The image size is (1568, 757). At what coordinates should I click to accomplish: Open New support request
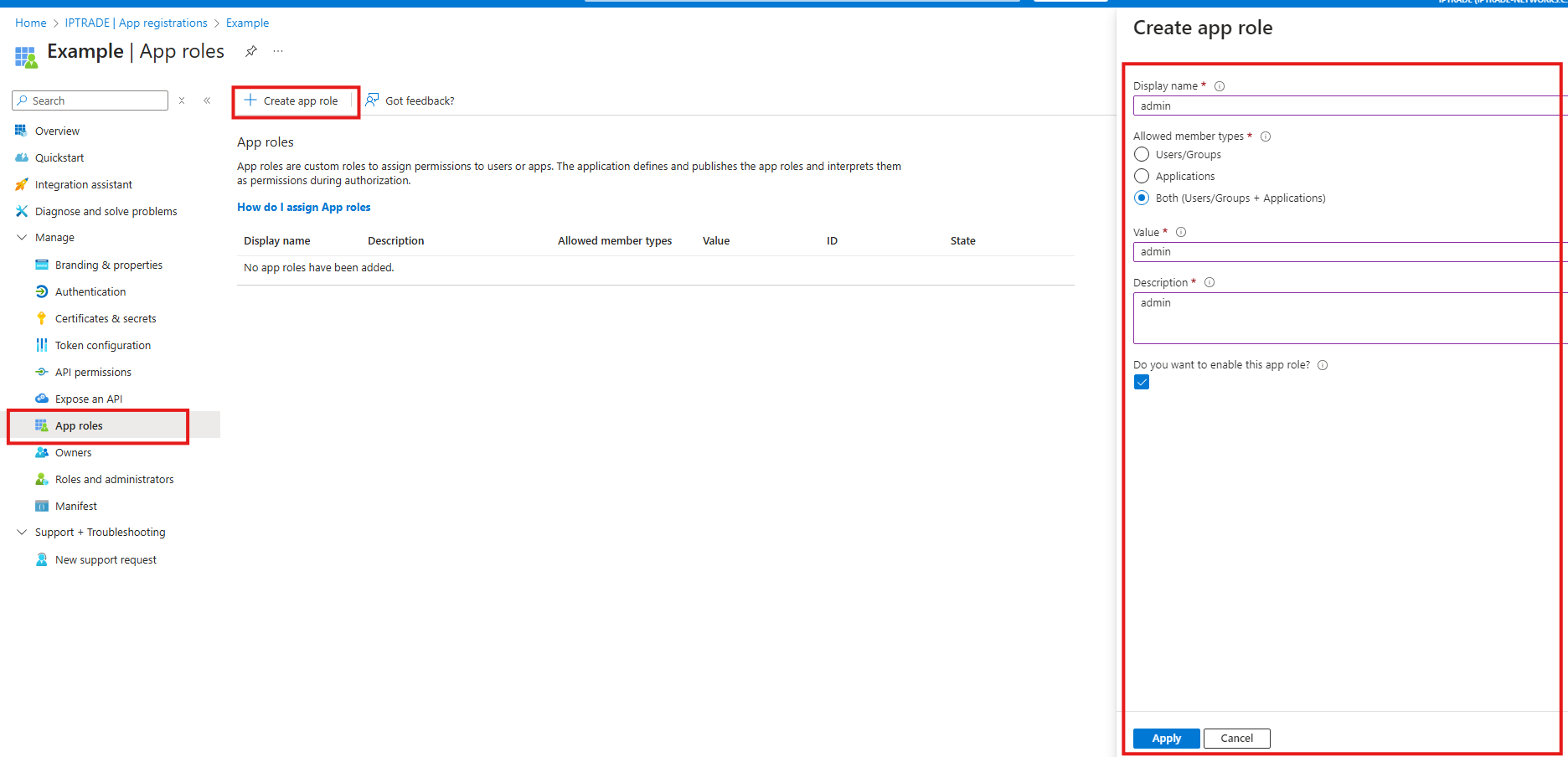click(106, 559)
